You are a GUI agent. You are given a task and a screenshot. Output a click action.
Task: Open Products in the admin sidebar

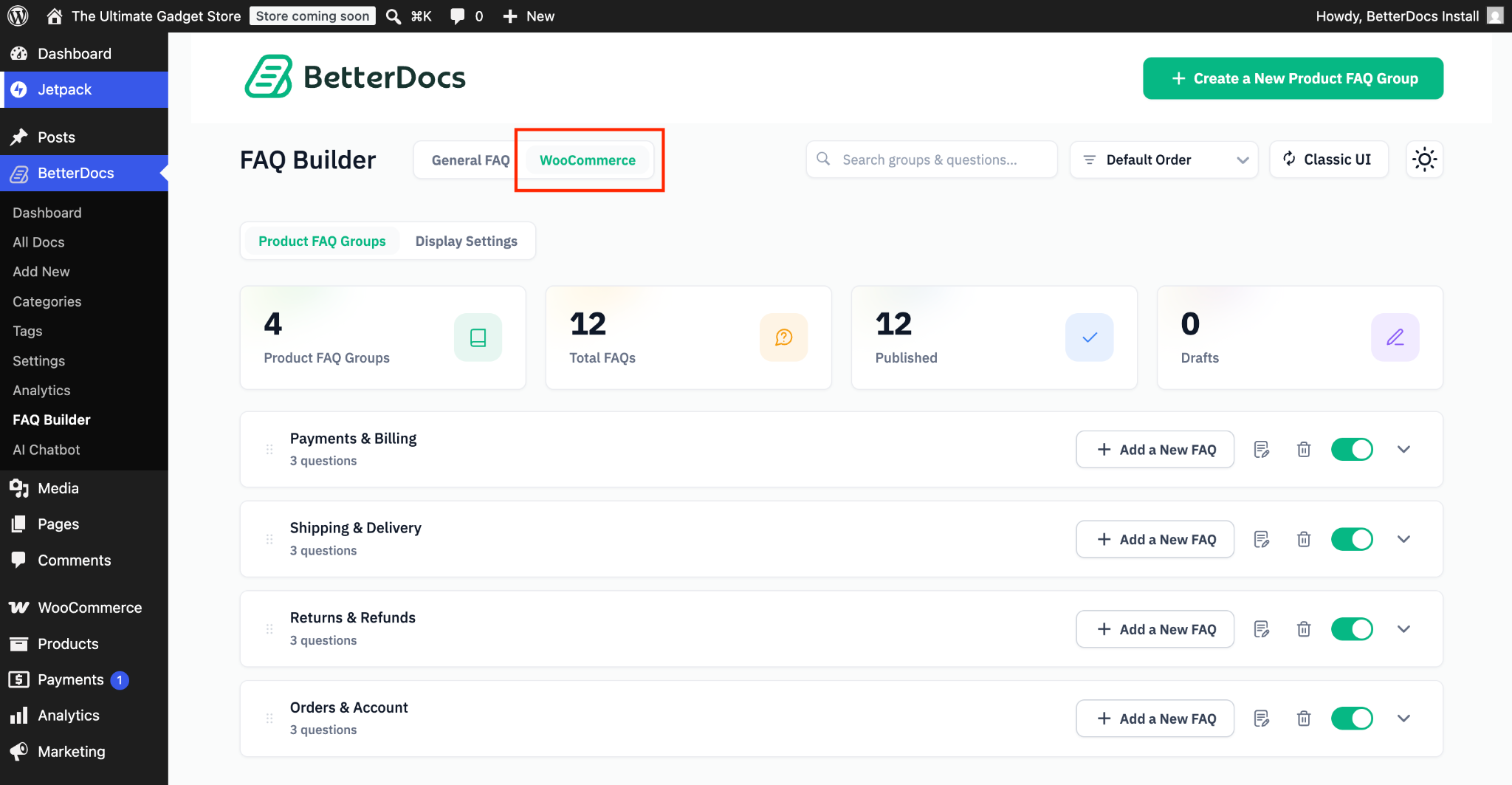tap(84, 643)
